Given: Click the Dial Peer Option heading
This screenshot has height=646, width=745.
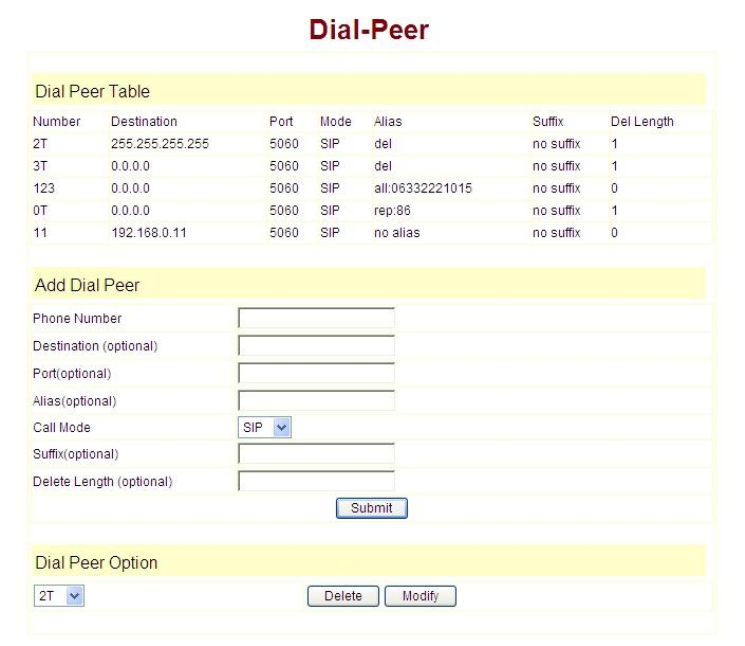Looking at the screenshot, I should point(96,562).
